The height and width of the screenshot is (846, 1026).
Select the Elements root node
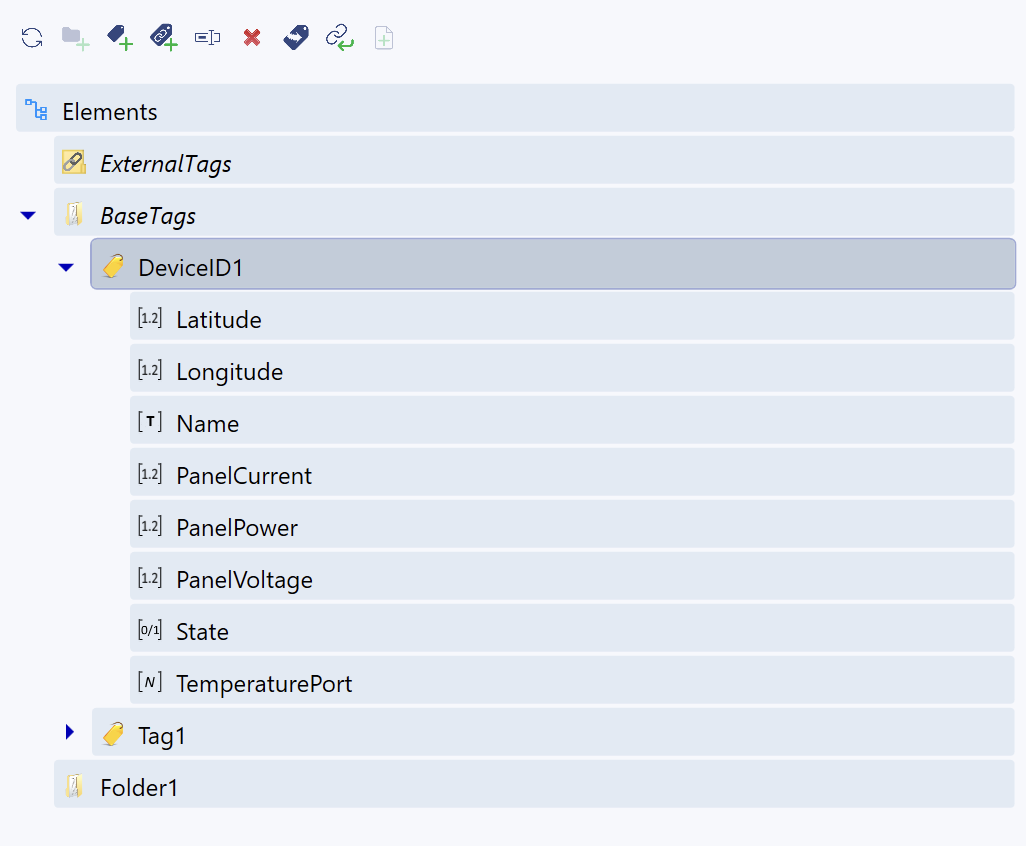point(110,111)
